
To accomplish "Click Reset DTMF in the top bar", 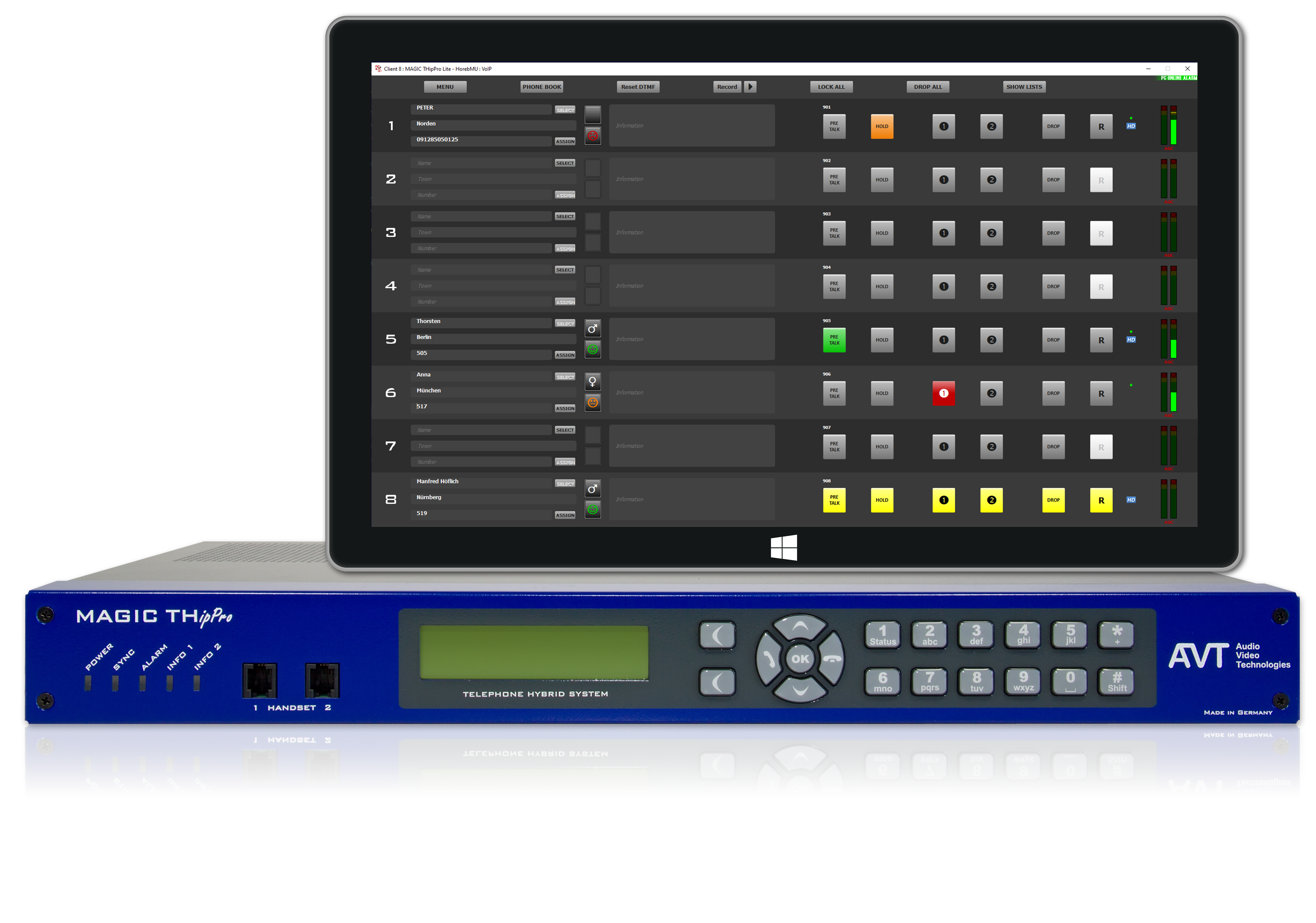I will pos(638,87).
